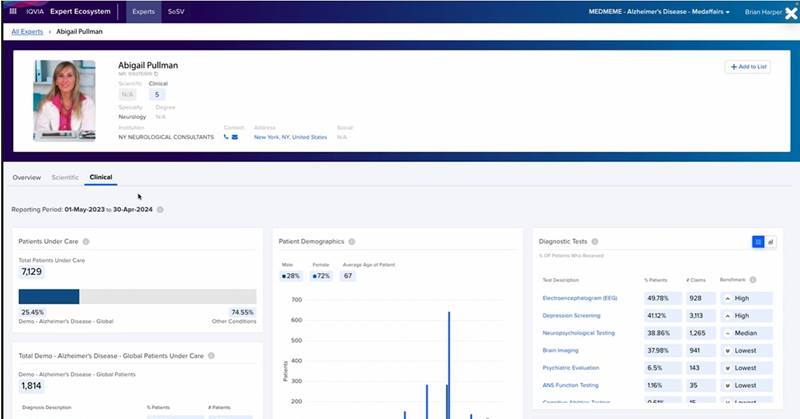Viewport: 800px width, 419px height.
Task: Click the email envelope contact icon
Action: pyautogui.click(x=235, y=137)
